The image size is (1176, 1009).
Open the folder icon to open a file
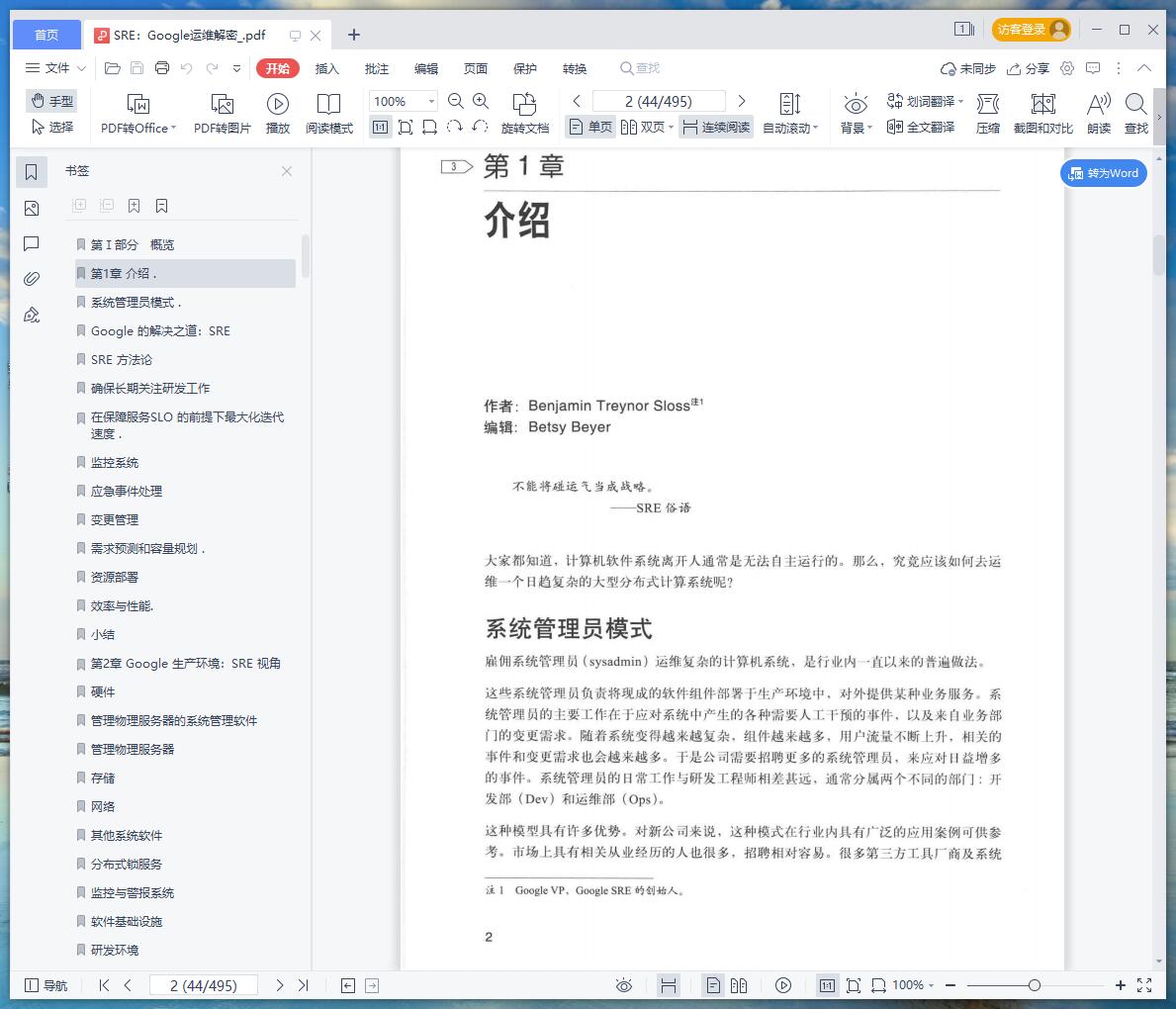click(x=113, y=68)
